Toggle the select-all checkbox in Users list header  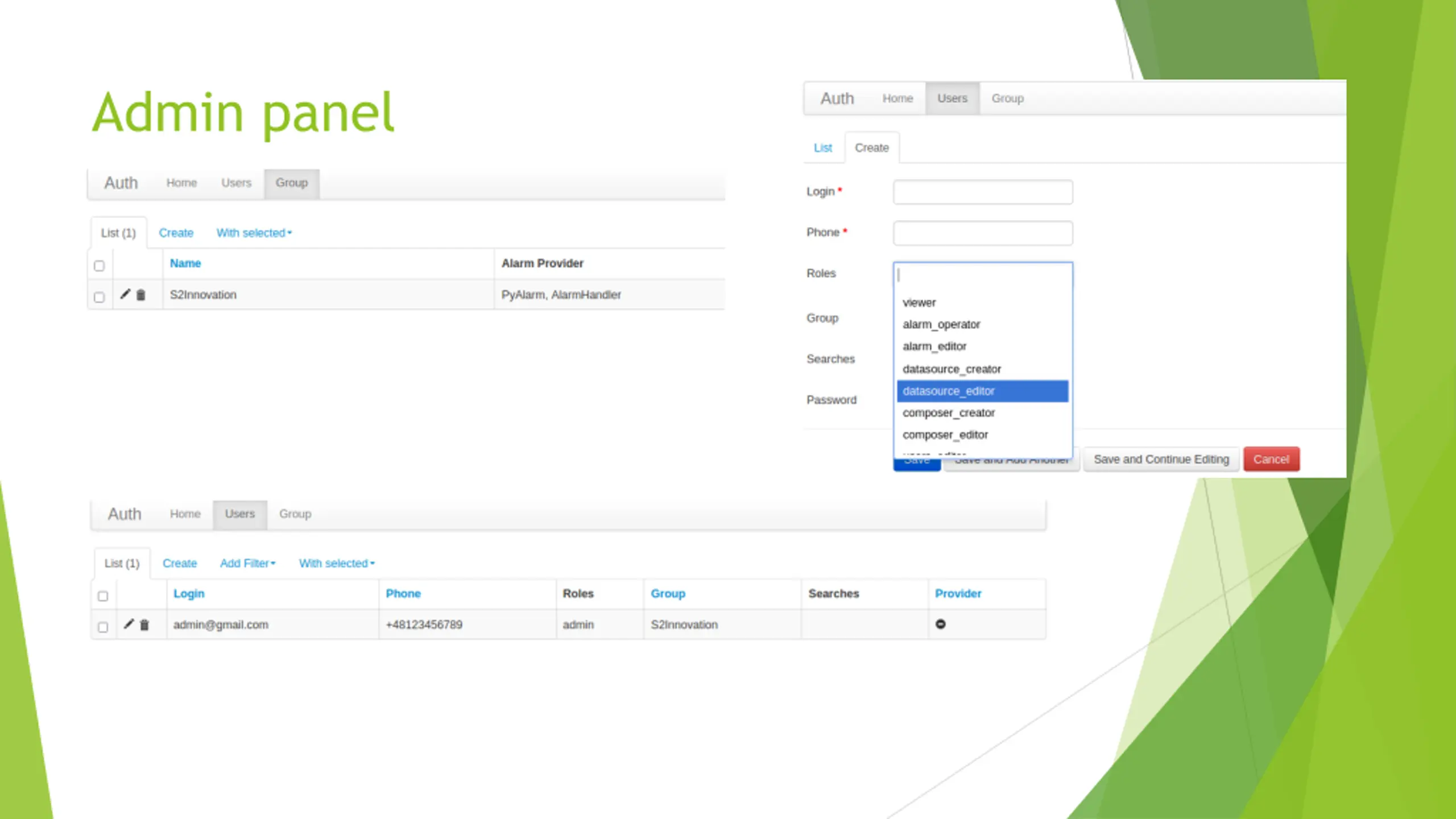pos(102,595)
